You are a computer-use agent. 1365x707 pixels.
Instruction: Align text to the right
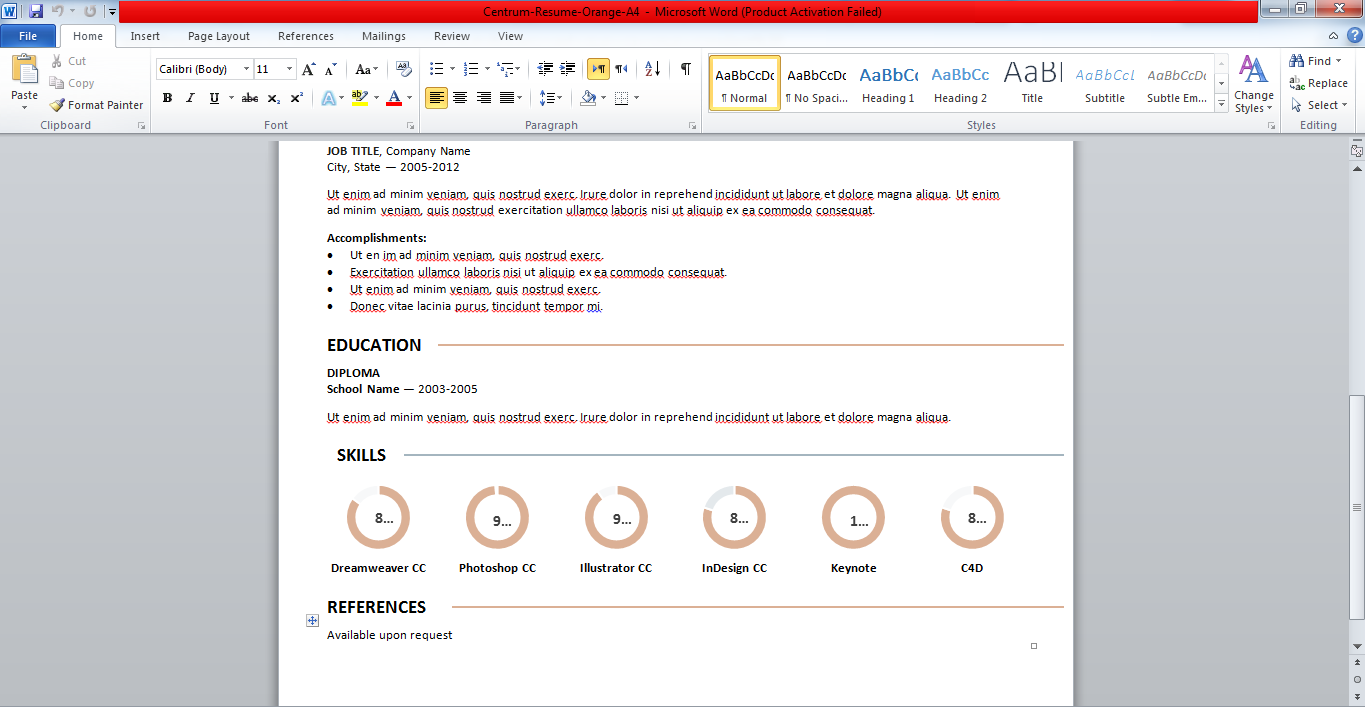484,98
